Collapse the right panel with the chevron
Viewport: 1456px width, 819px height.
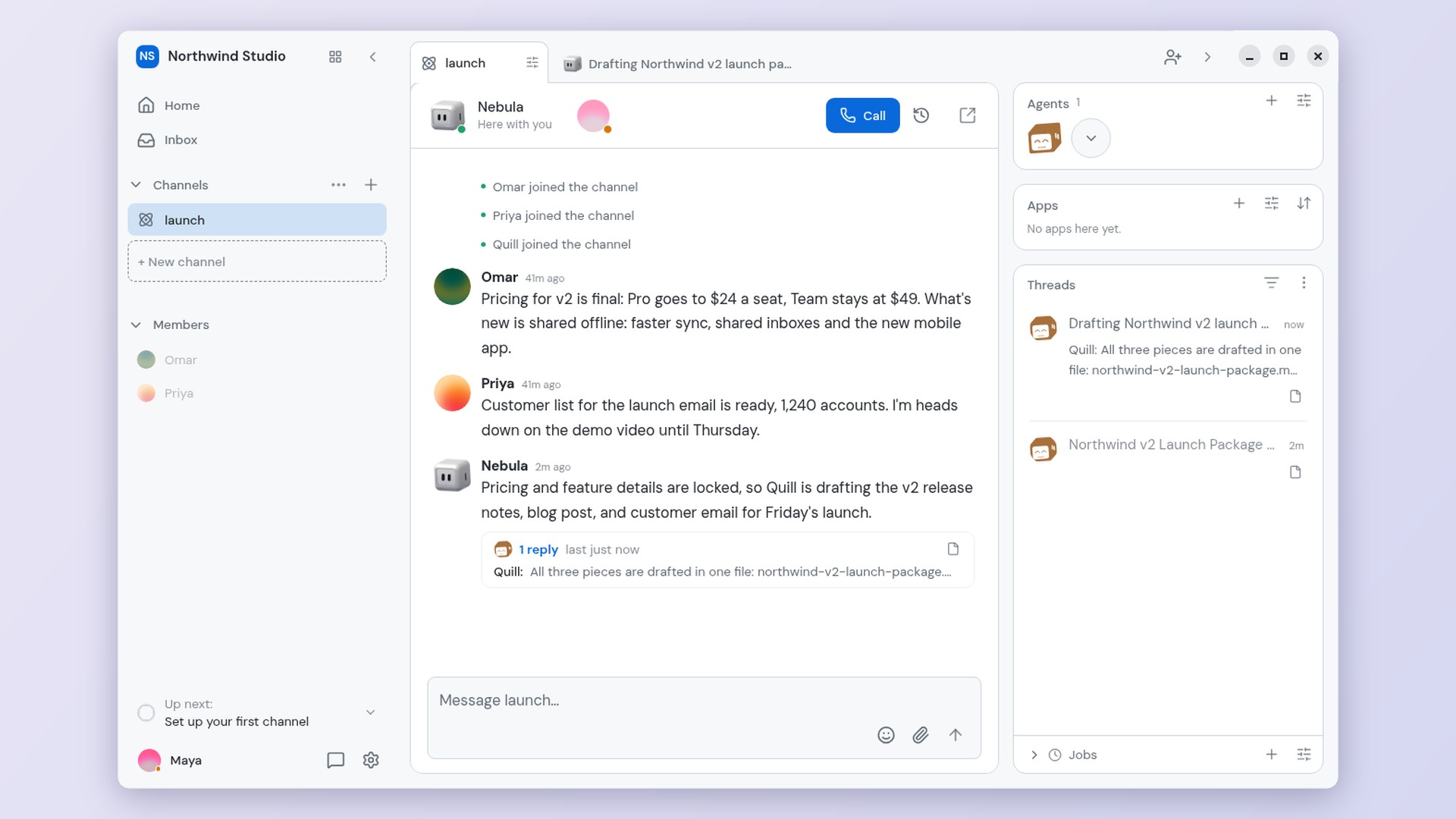[1207, 57]
